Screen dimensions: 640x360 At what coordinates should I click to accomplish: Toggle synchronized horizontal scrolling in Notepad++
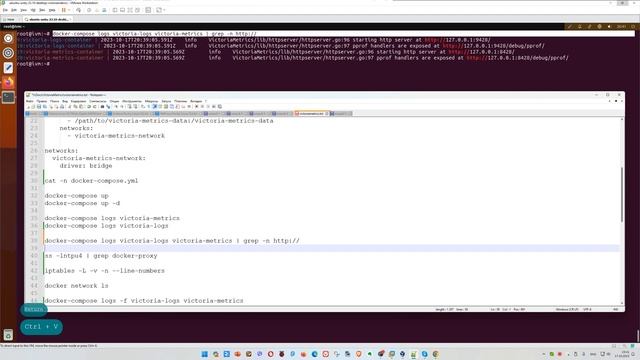click(x=135, y=107)
